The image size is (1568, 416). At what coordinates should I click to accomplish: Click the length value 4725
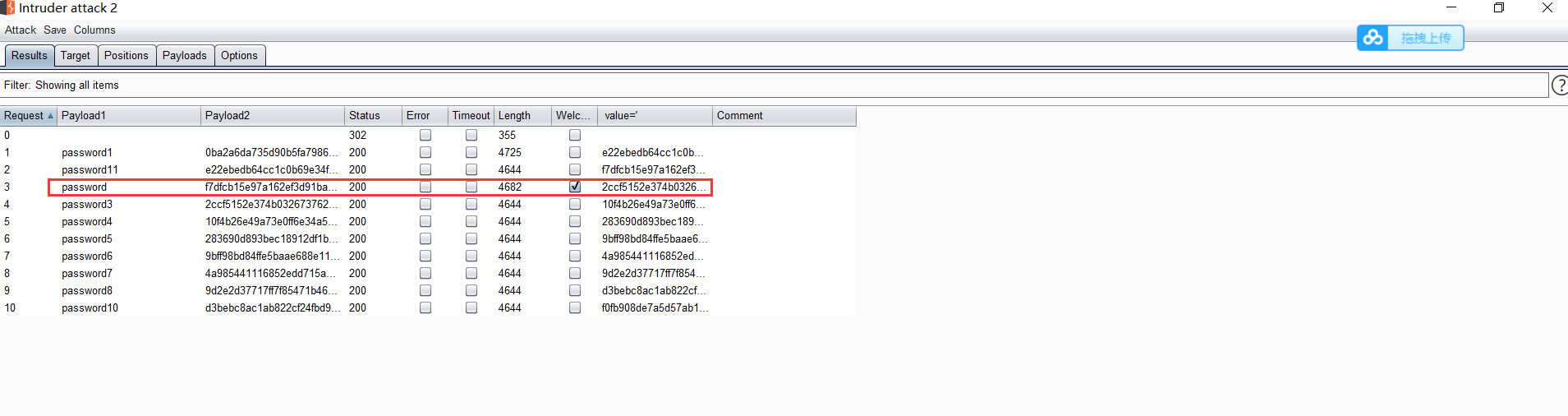(509, 152)
